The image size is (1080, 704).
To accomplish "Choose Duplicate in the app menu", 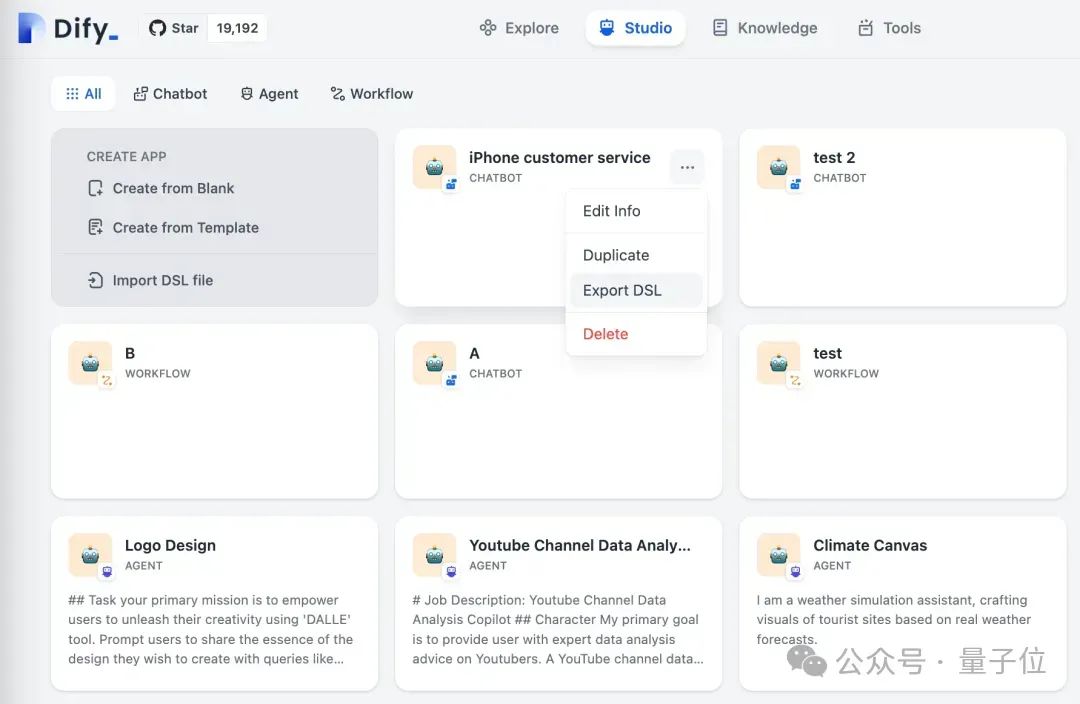I will point(616,255).
